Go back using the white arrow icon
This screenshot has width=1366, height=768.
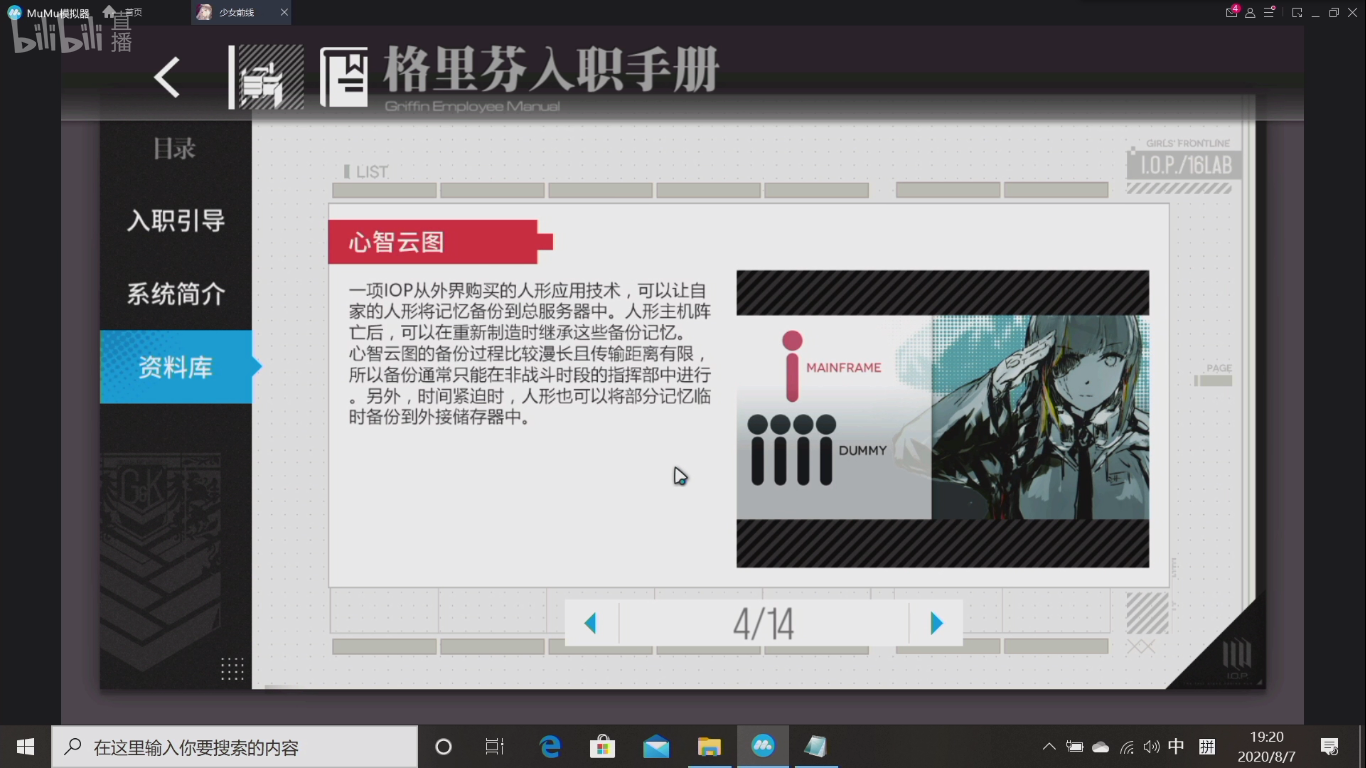(x=167, y=77)
